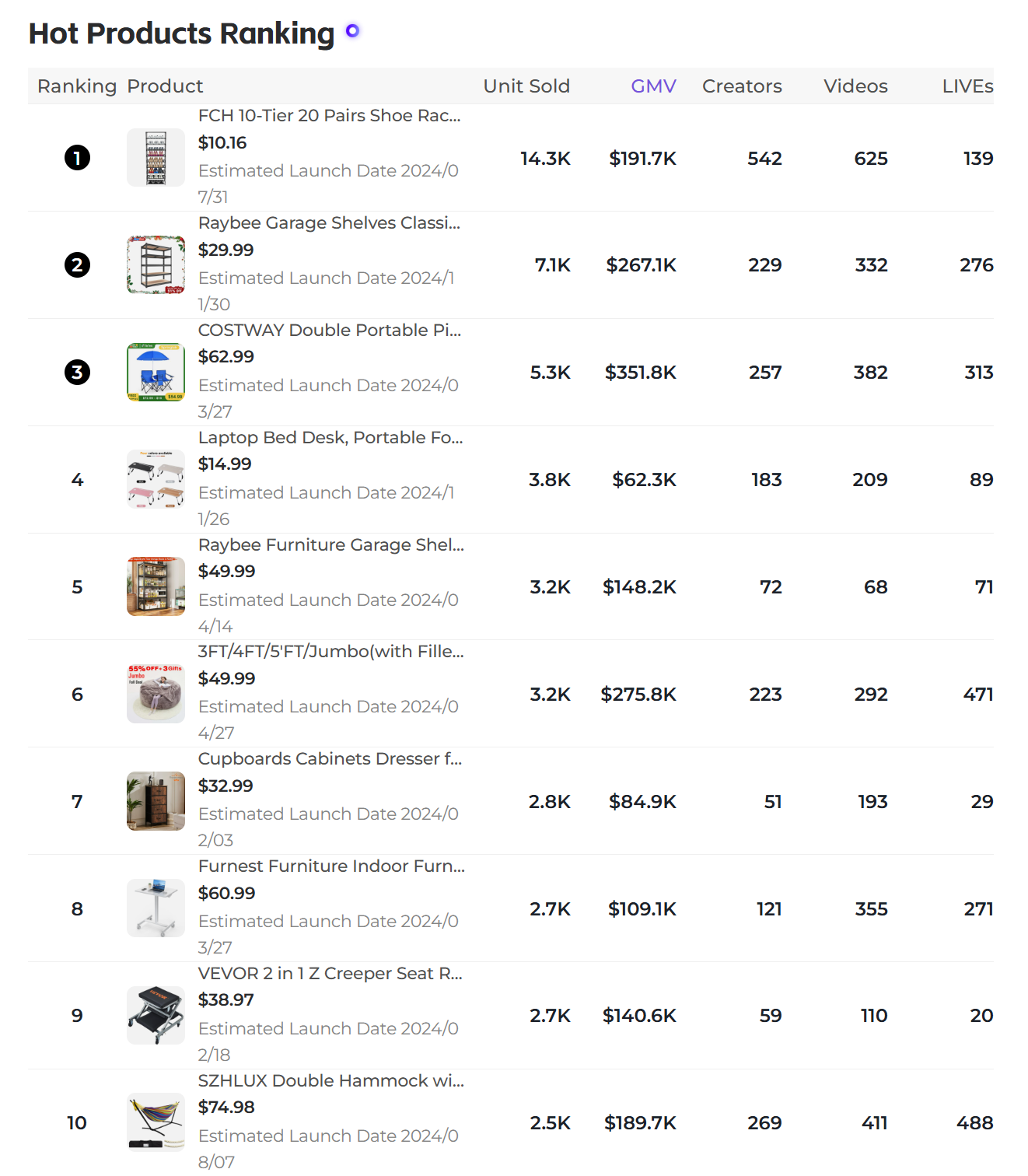Sort the table by GMV column
This screenshot has width=1028, height=1176.
pyautogui.click(x=653, y=86)
